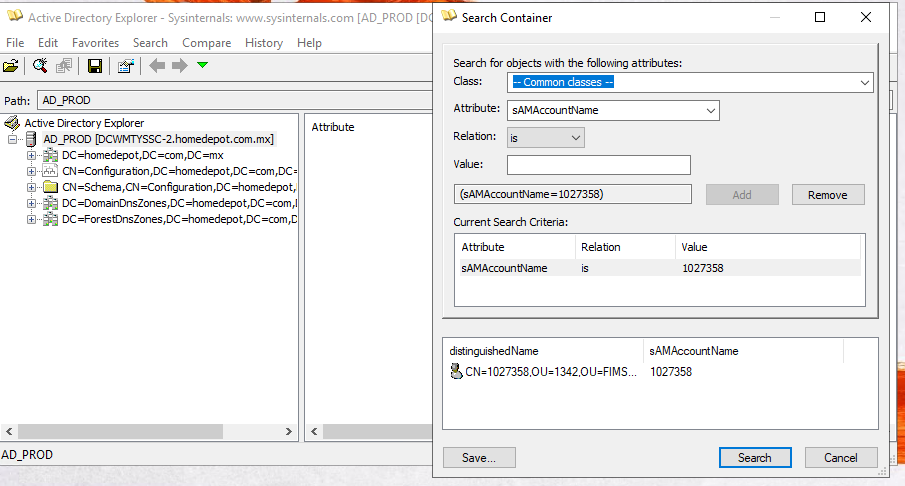Click the Save snapshot floppy disk icon
Screen dimensions: 905x486
click(x=95, y=66)
